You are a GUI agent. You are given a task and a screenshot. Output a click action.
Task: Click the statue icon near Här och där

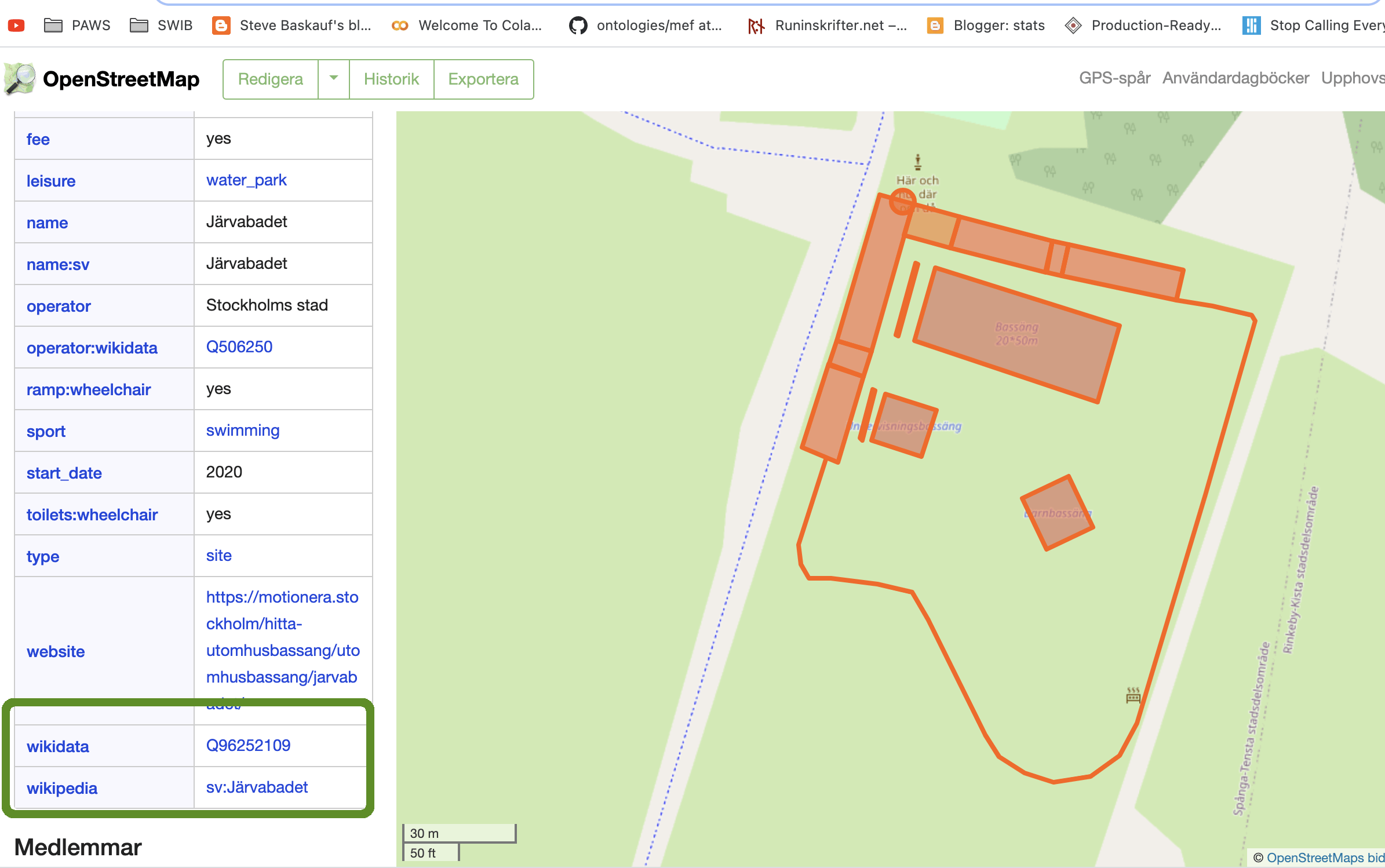[x=917, y=162]
